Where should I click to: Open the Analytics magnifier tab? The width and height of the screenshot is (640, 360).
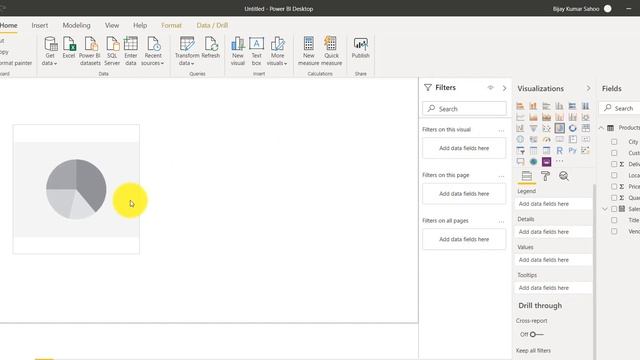pos(564,176)
